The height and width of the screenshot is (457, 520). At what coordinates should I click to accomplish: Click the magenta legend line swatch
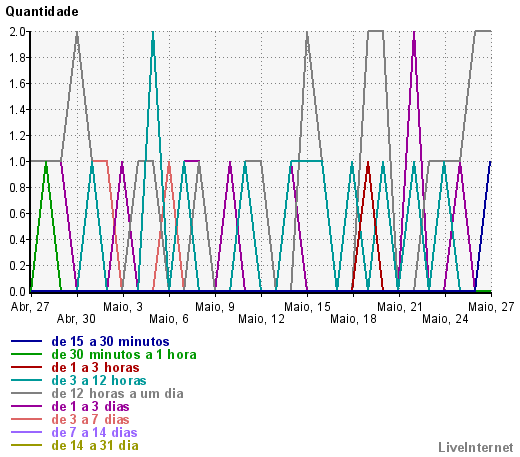click(x=26, y=406)
